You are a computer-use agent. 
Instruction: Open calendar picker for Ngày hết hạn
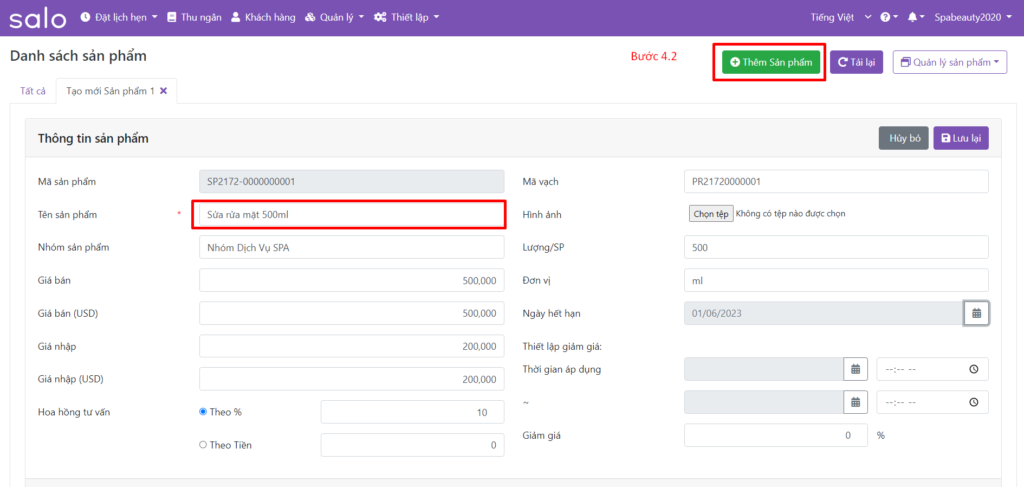coord(976,313)
